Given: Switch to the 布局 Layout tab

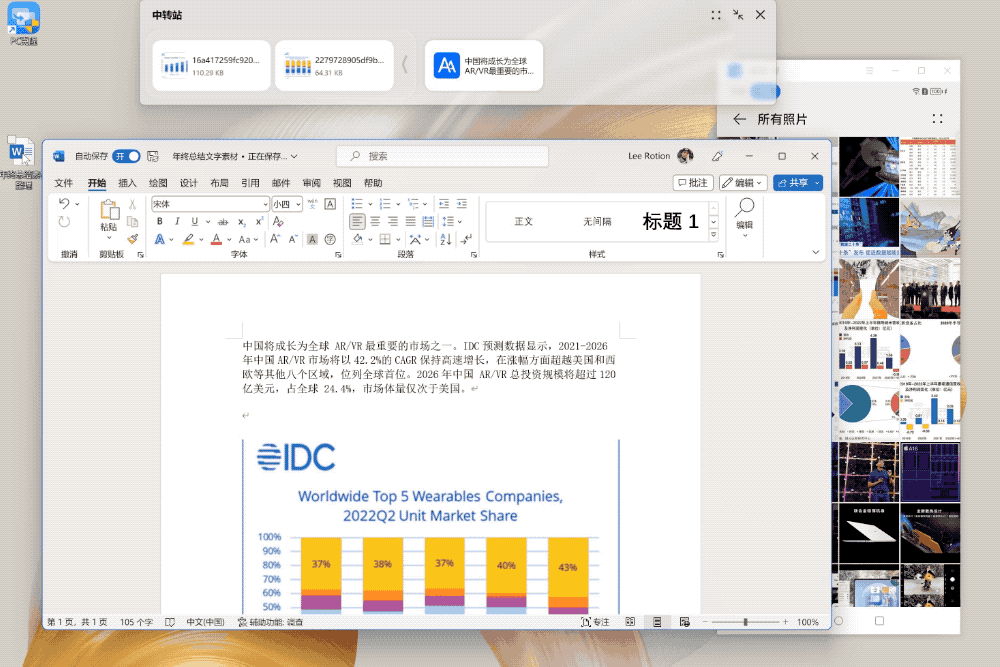Looking at the screenshot, I should (219, 183).
